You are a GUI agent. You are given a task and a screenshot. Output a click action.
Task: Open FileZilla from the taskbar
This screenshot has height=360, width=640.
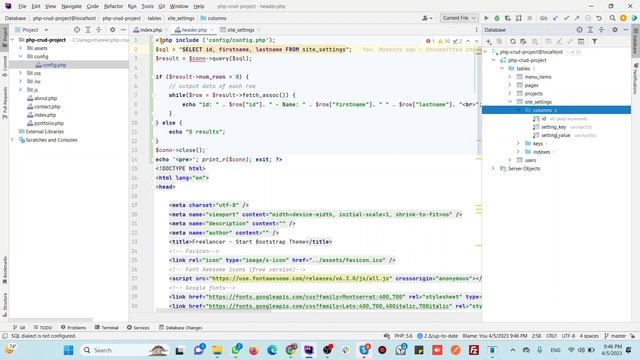click(x=474, y=350)
